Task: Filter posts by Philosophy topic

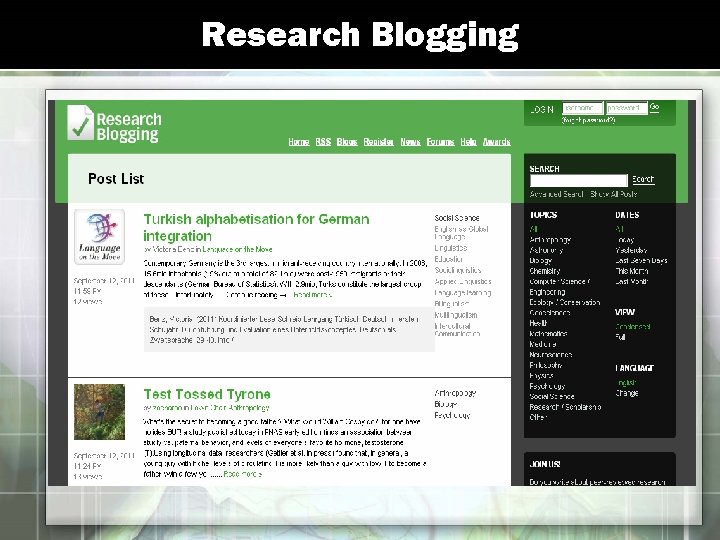Action: coord(546,366)
